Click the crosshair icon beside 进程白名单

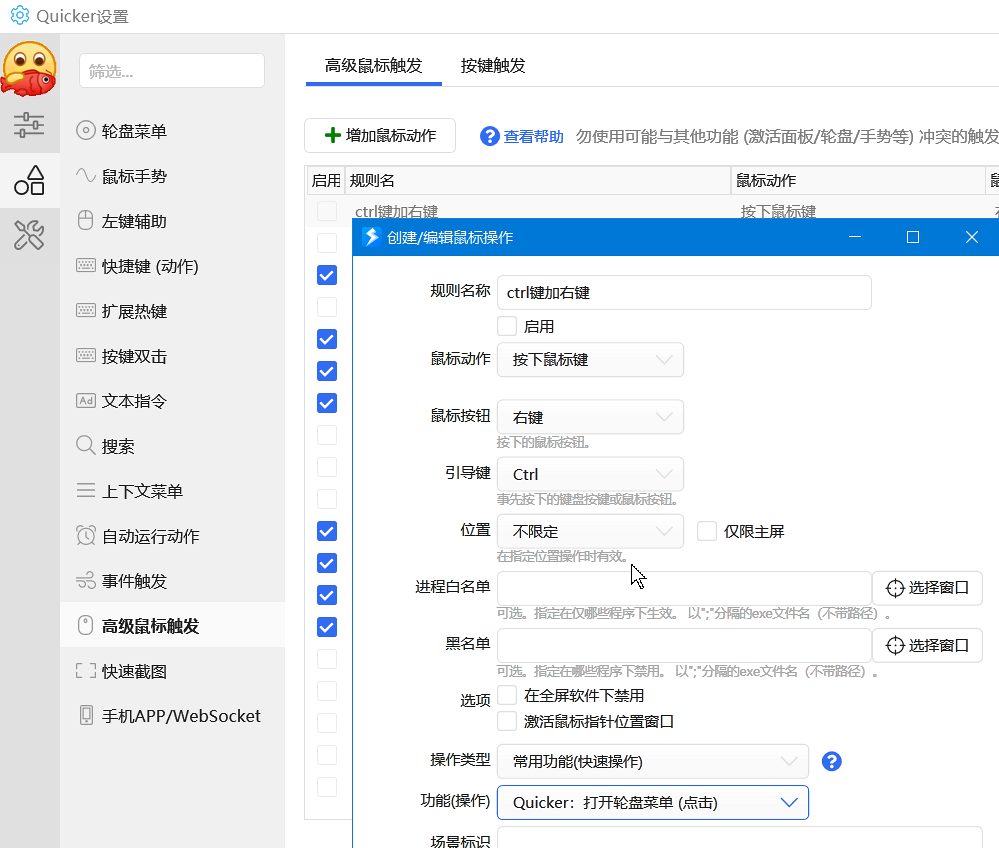pos(895,588)
